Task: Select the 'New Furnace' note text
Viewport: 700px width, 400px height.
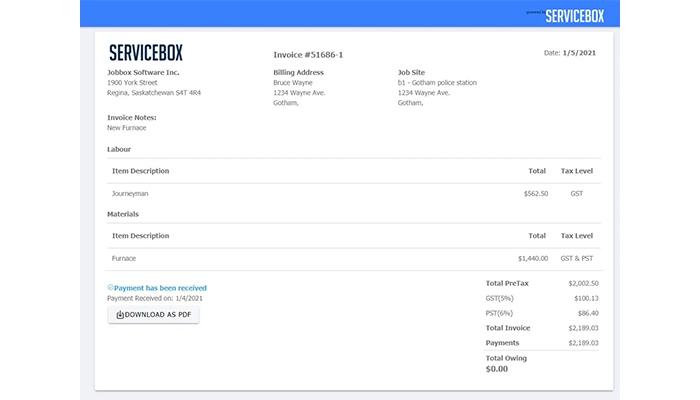Action: 127,128
